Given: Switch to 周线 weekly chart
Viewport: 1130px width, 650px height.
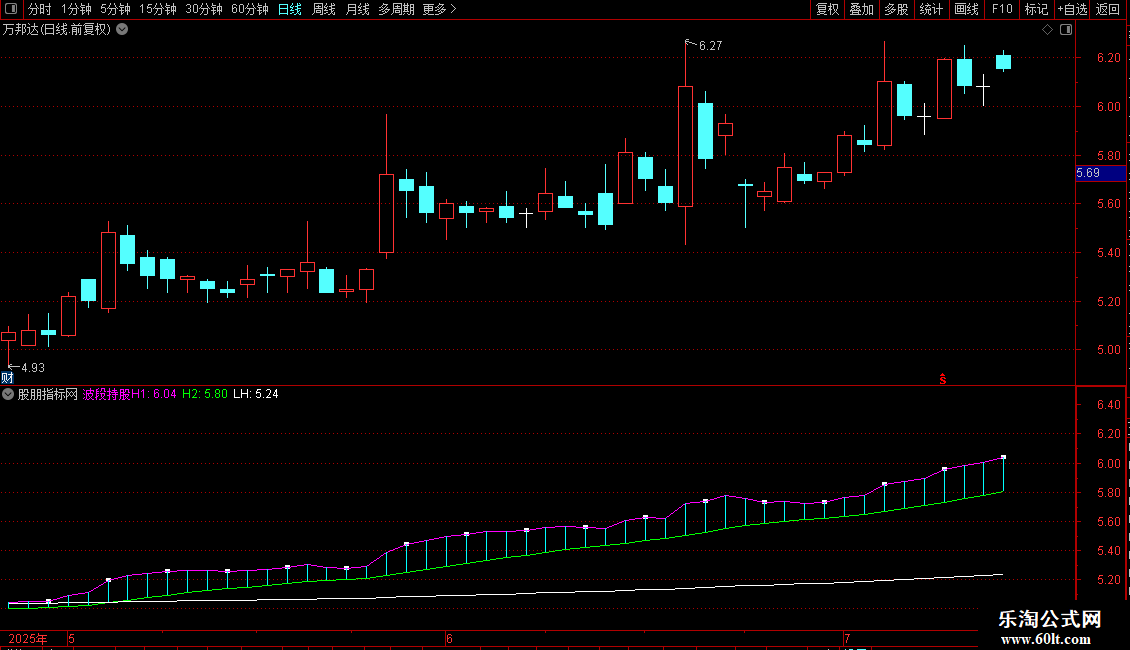Looking at the screenshot, I should point(324,9).
